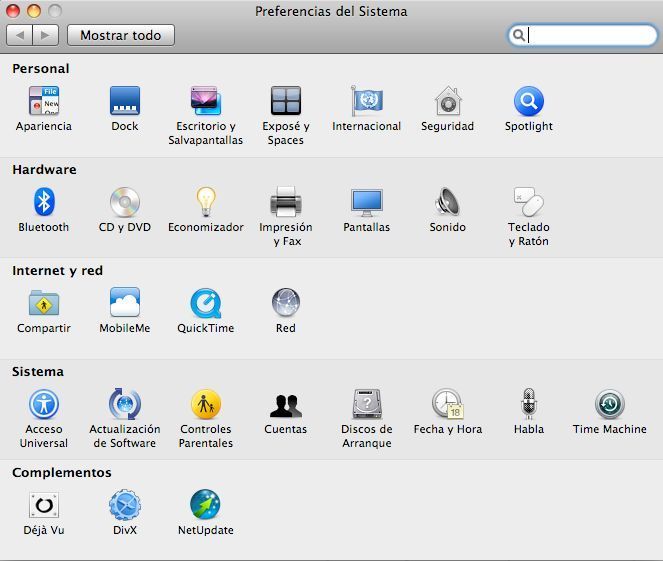Click the Mostrar todo button
Screen dimensions: 663x561
point(121,35)
